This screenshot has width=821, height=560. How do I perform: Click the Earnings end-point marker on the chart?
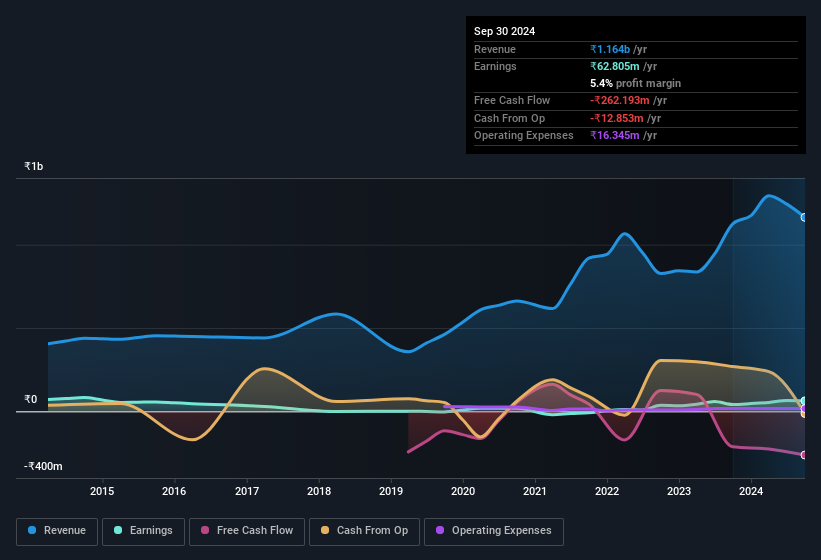[804, 401]
